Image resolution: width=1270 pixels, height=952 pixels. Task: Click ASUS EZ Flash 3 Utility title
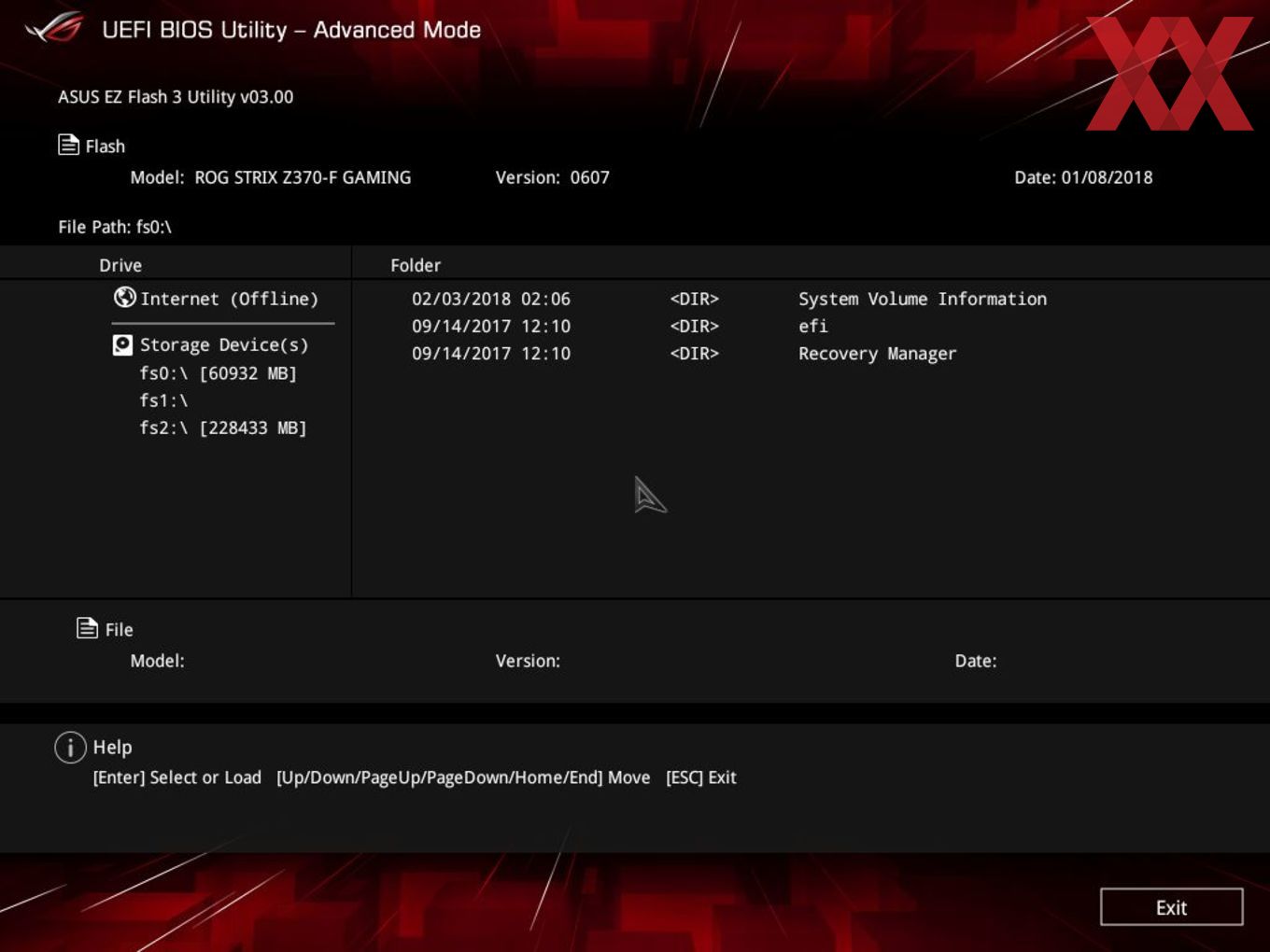tap(176, 96)
